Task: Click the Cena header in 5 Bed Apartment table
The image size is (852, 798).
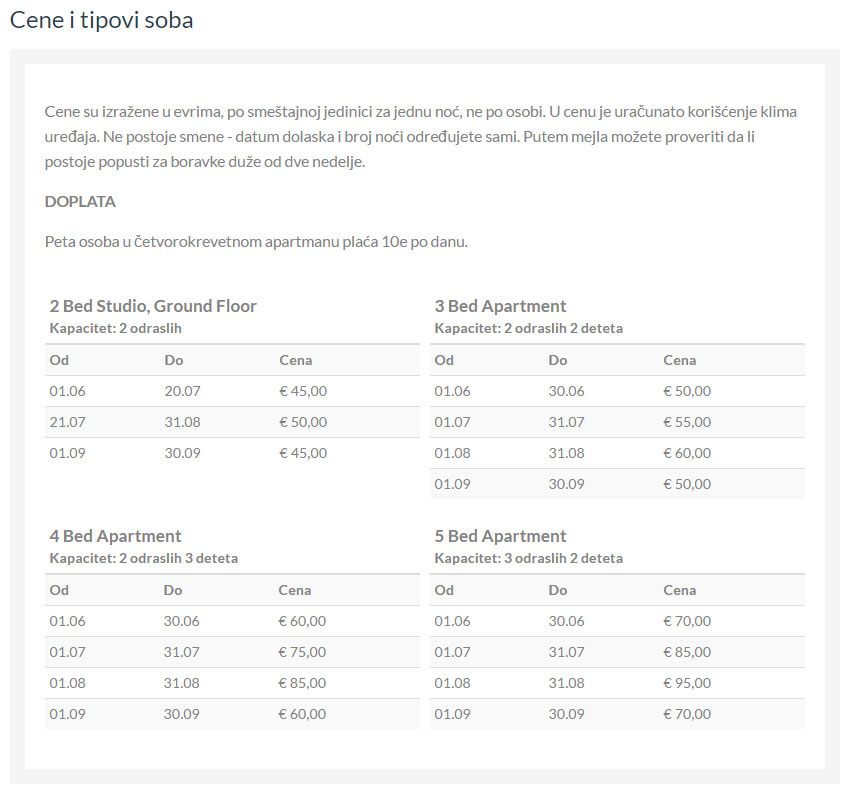Action: click(x=680, y=590)
